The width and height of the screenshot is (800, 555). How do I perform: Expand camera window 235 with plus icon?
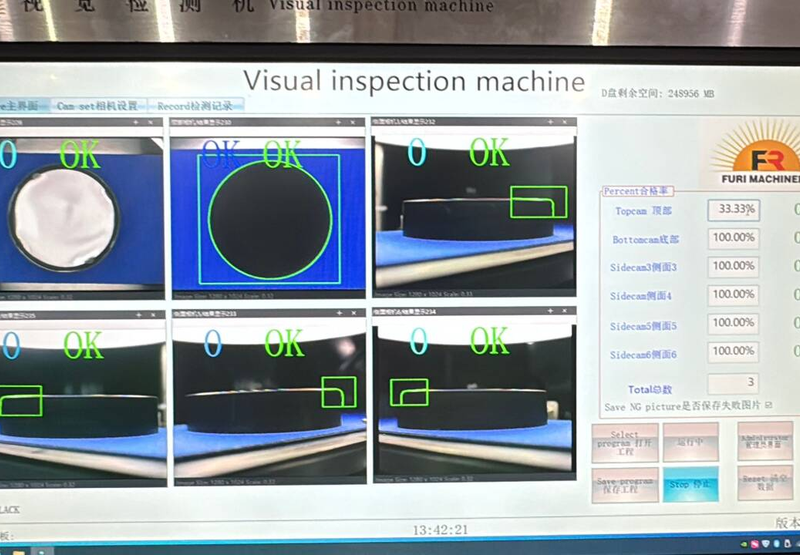point(138,315)
